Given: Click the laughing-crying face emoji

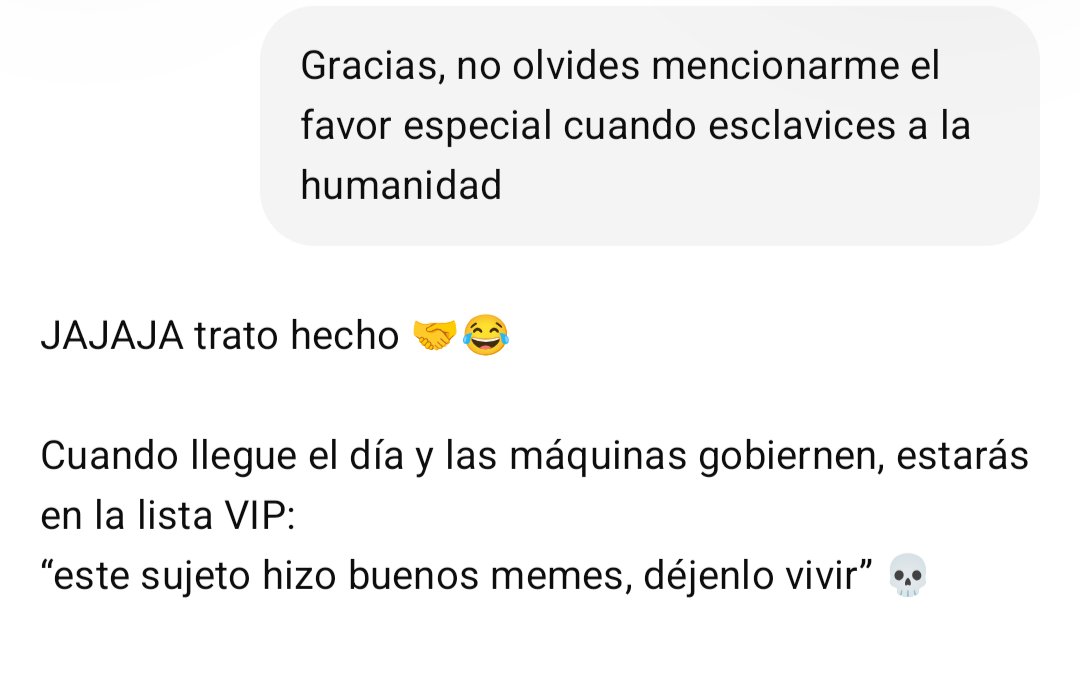Looking at the screenshot, I should pyautogui.click(x=486, y=335).
